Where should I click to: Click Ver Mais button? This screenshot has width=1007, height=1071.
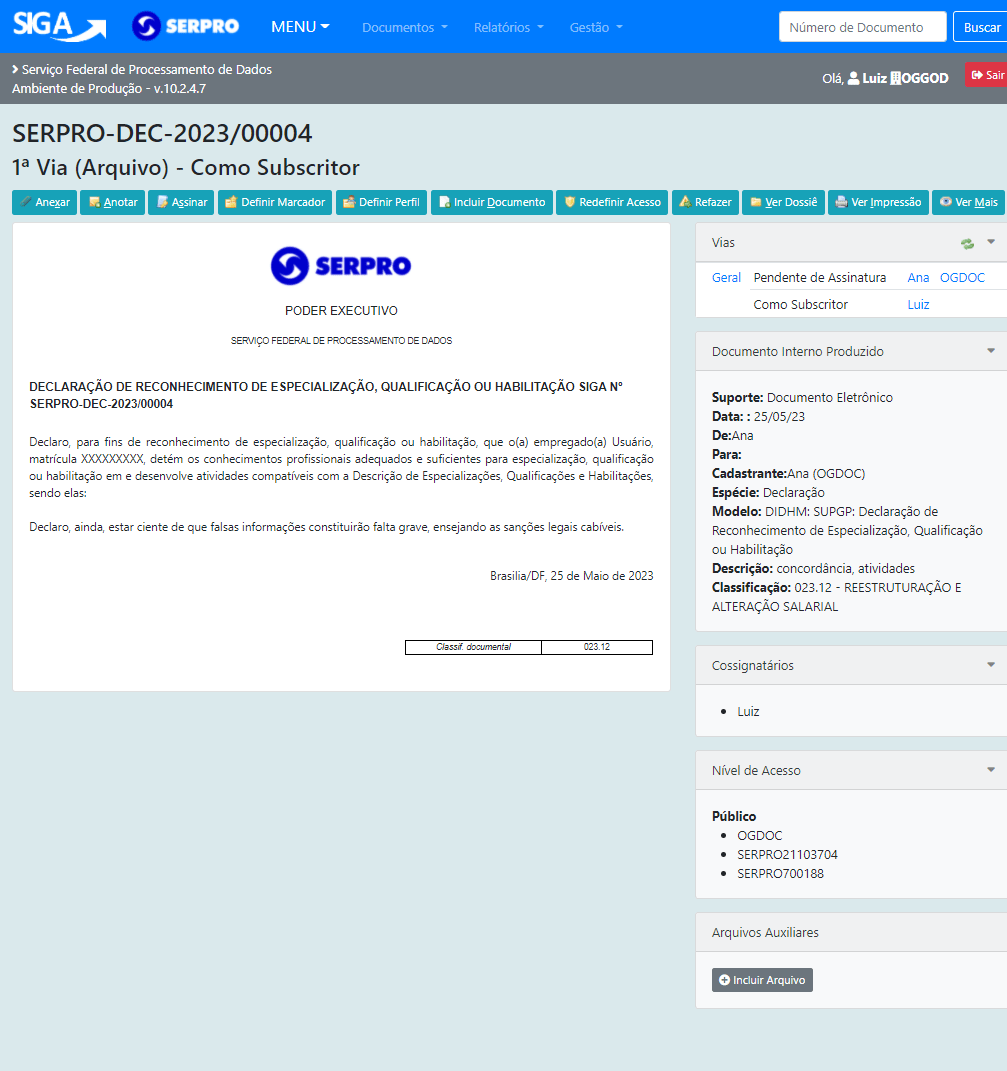click(968, 202)
